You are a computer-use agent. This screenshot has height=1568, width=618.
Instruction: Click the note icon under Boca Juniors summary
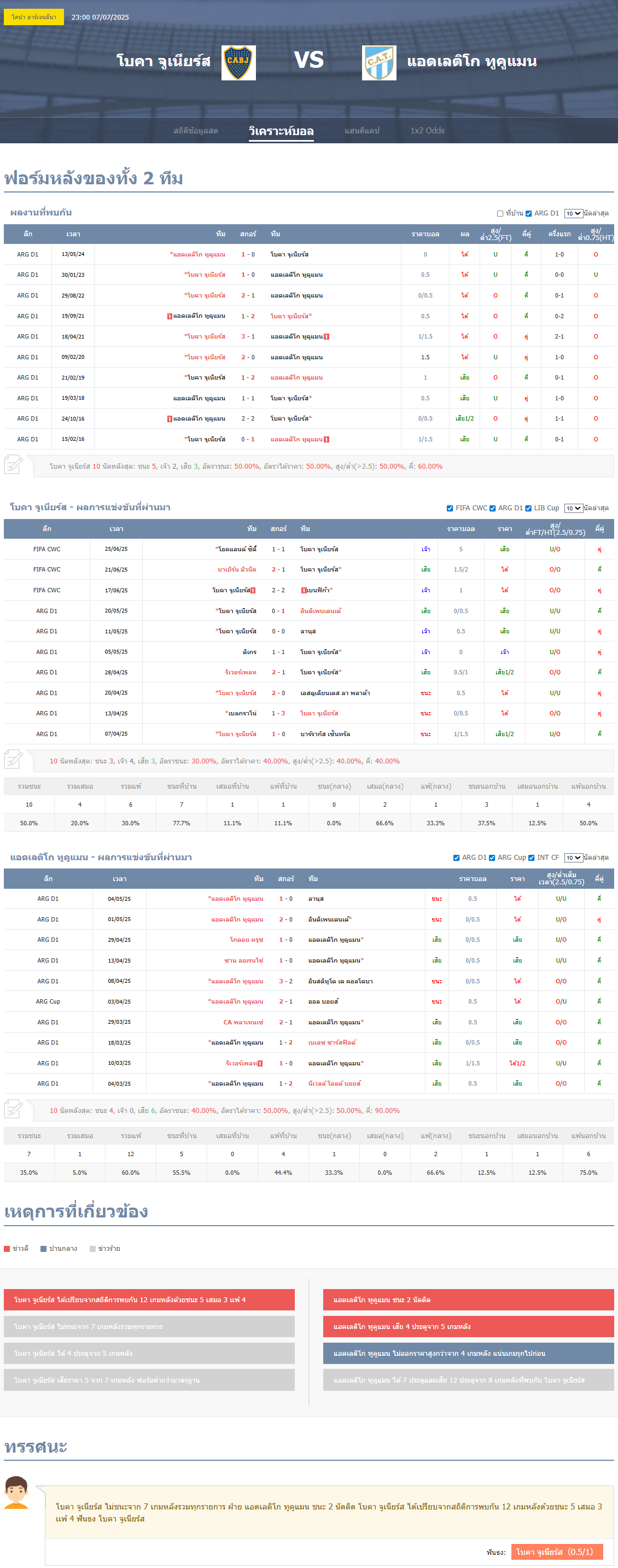[13, 760]
